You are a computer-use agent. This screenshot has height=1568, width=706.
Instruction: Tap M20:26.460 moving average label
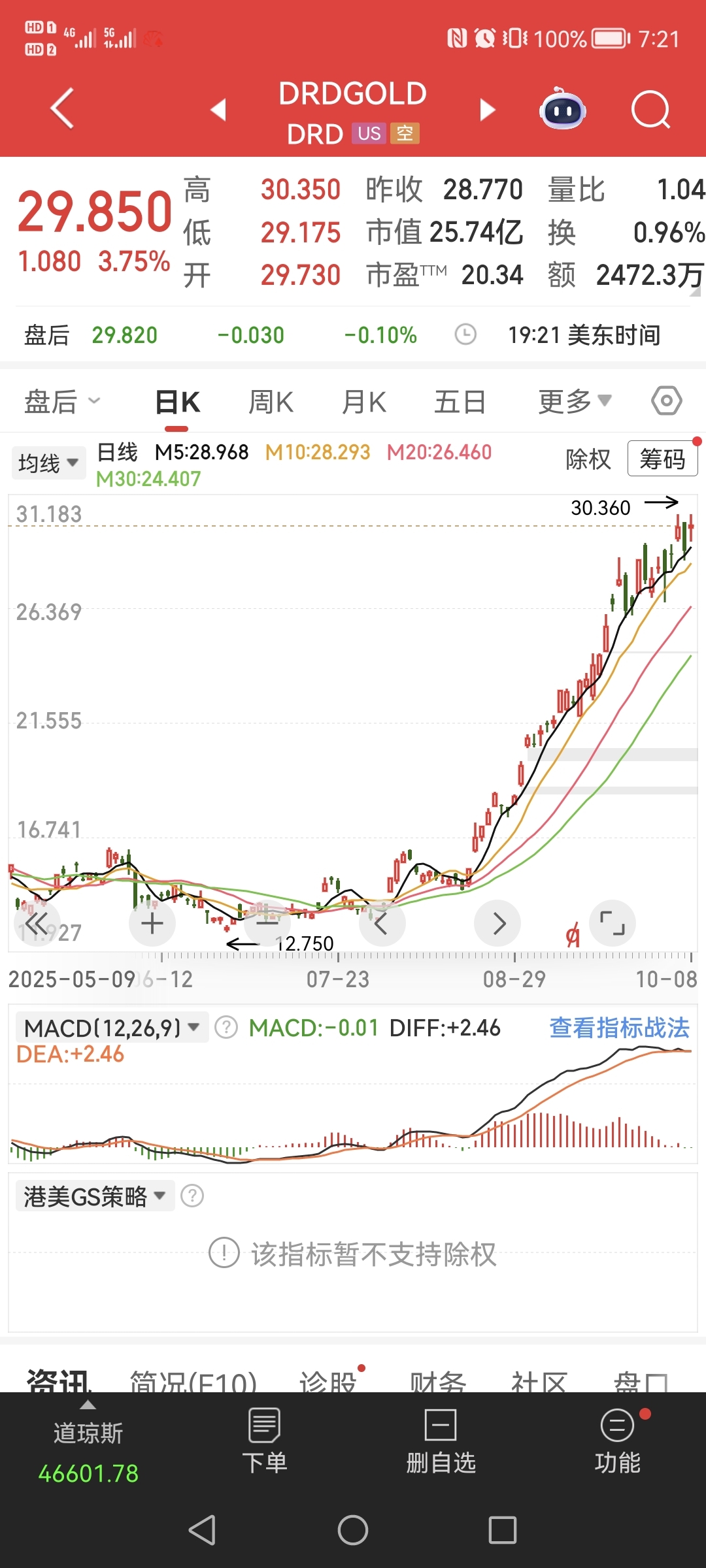tap(439, 452)
